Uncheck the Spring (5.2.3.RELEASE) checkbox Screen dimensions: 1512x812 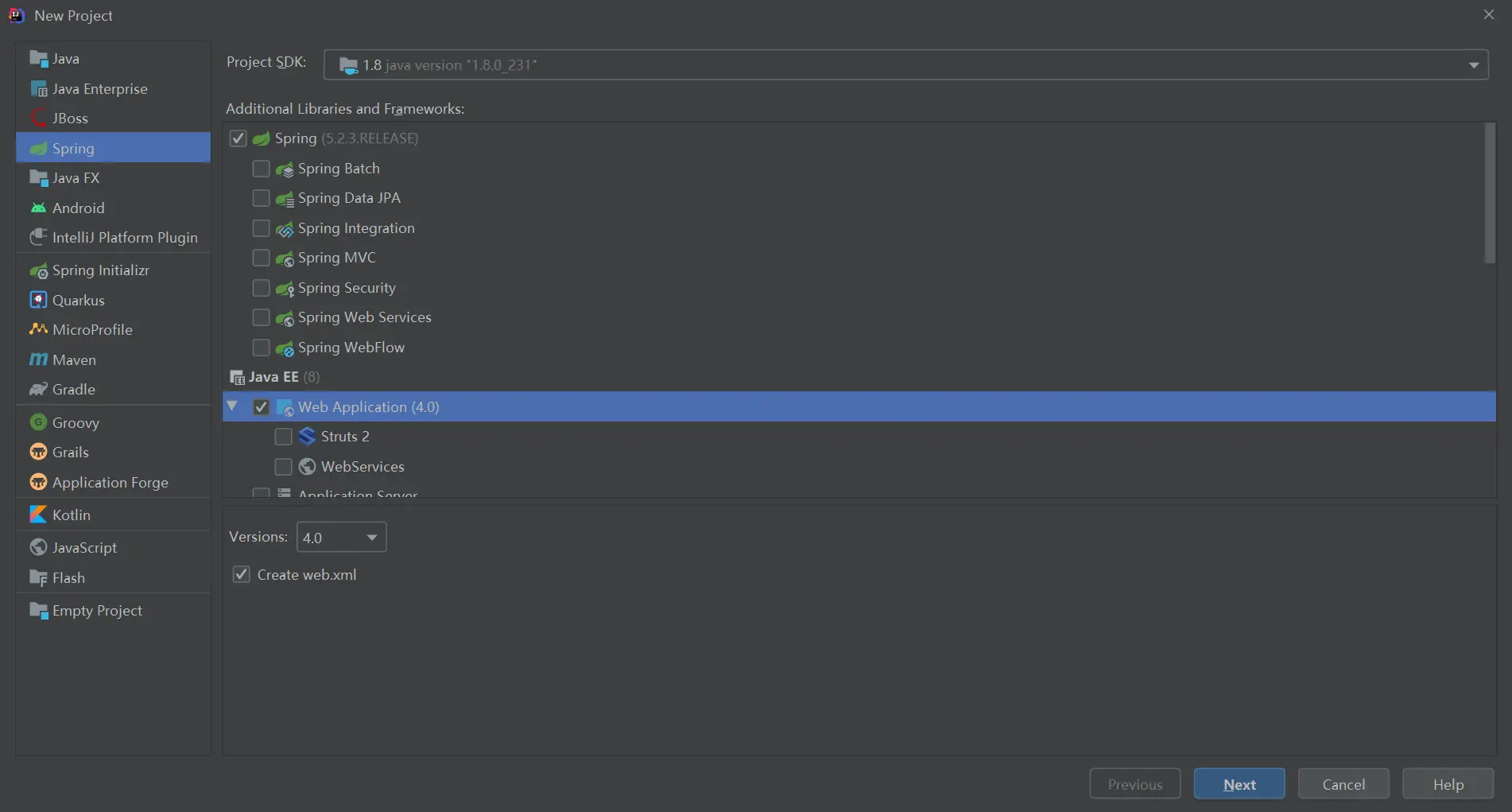point(238,138)
